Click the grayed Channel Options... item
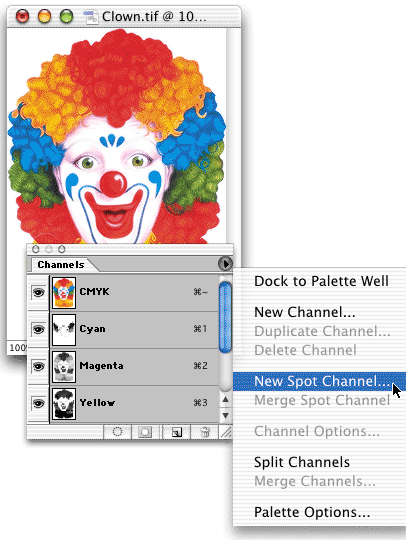Image resolution: width=406 pixels, height=540 pixels. (x=317, y=431)
